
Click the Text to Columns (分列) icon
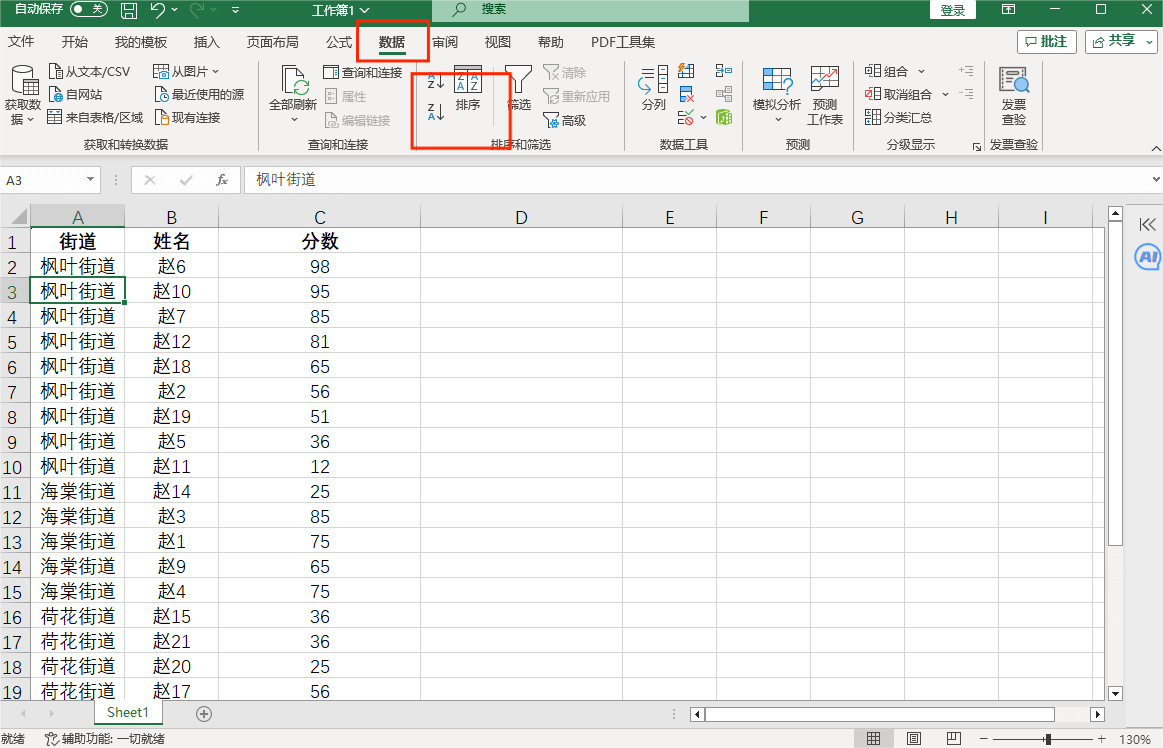(x=653, y=88)
